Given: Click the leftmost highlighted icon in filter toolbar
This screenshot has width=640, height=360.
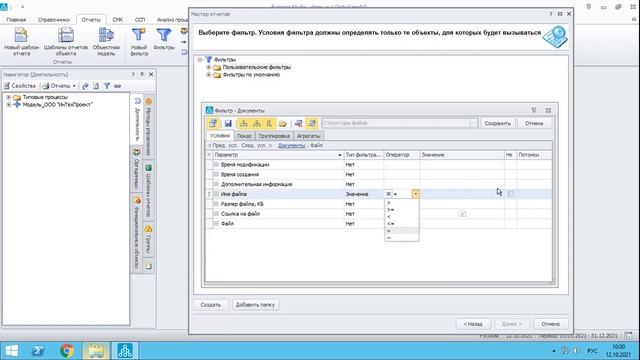Looking at the screenshot, I should [x=213, y=123].
